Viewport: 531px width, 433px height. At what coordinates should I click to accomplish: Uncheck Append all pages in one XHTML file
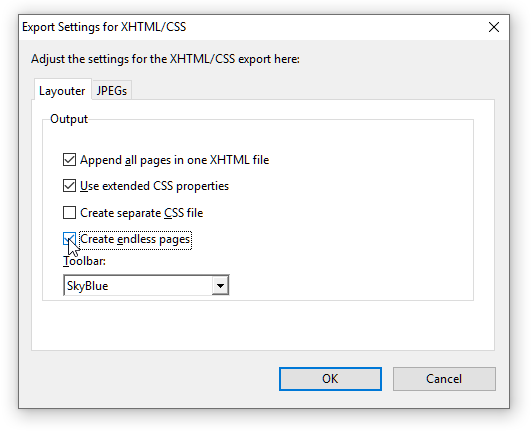69,159
